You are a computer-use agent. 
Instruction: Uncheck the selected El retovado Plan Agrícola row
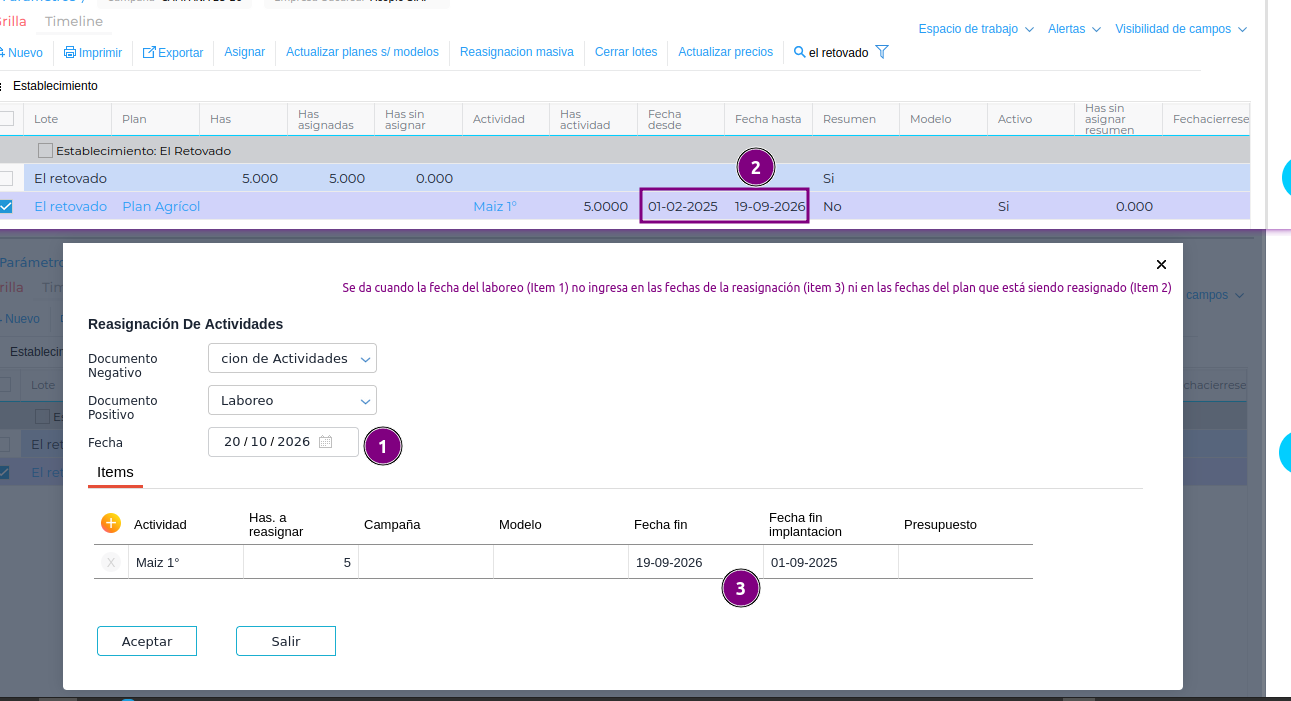[6, 207]
